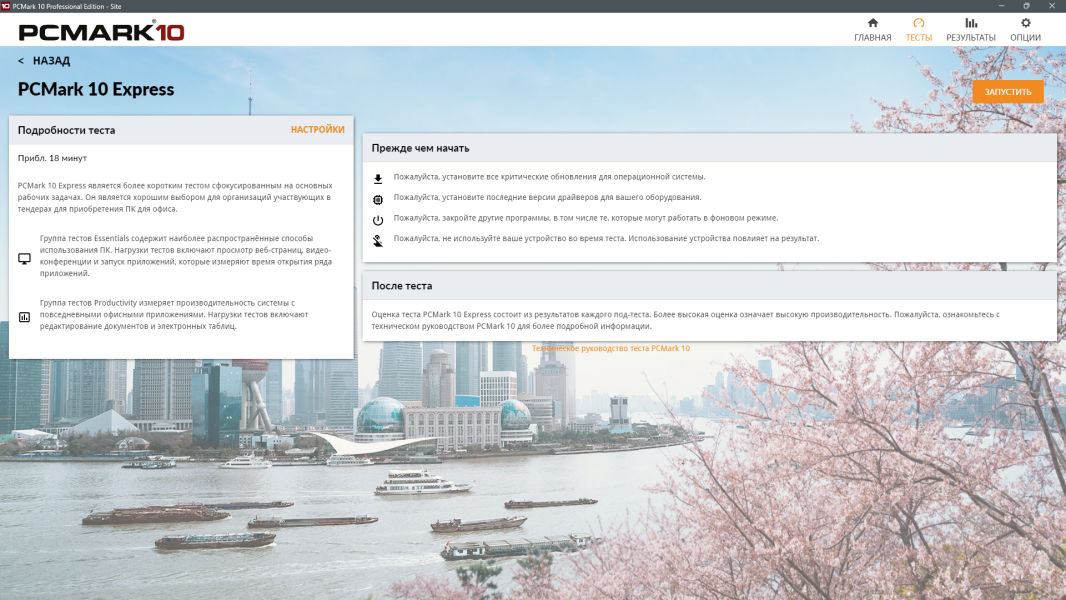Click the Essentials monitor icon
Screen dimensions: 1066x600
(24, 258)
